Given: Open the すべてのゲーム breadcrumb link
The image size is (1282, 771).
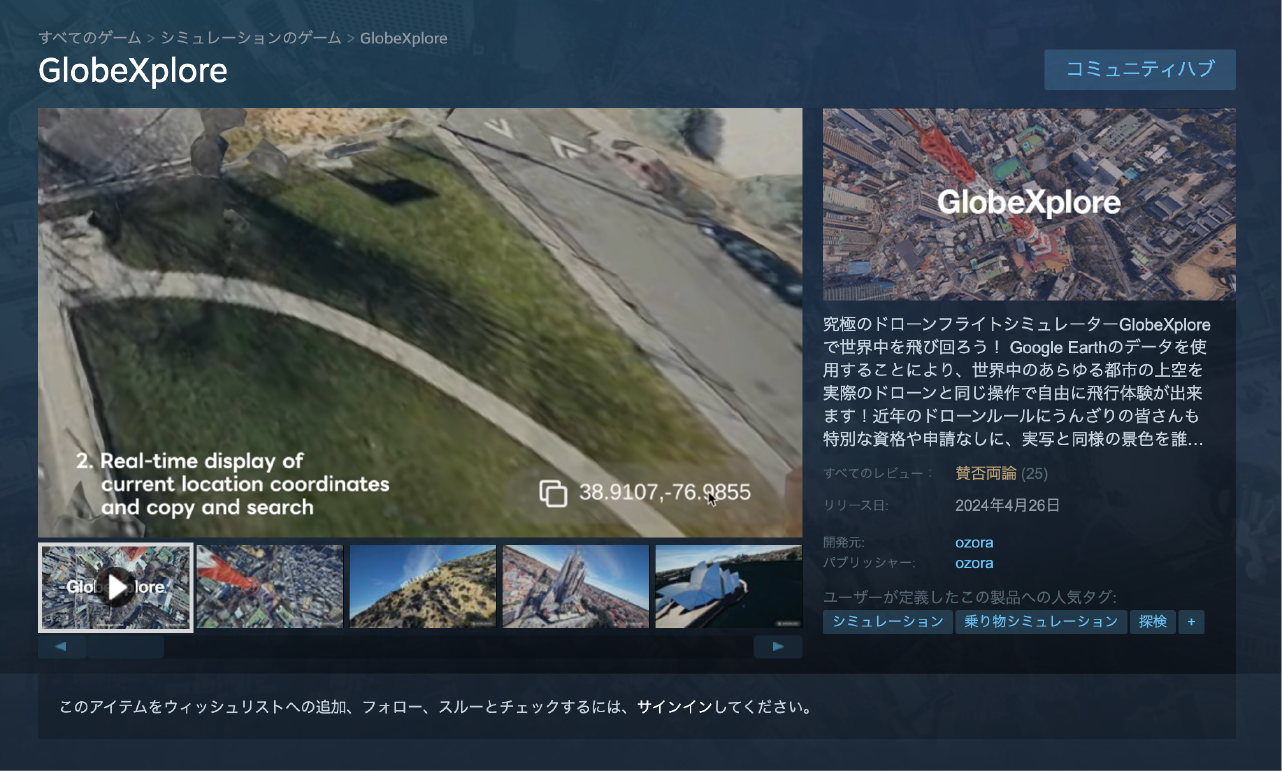Looking at the screenshot, I should [90, 38].
